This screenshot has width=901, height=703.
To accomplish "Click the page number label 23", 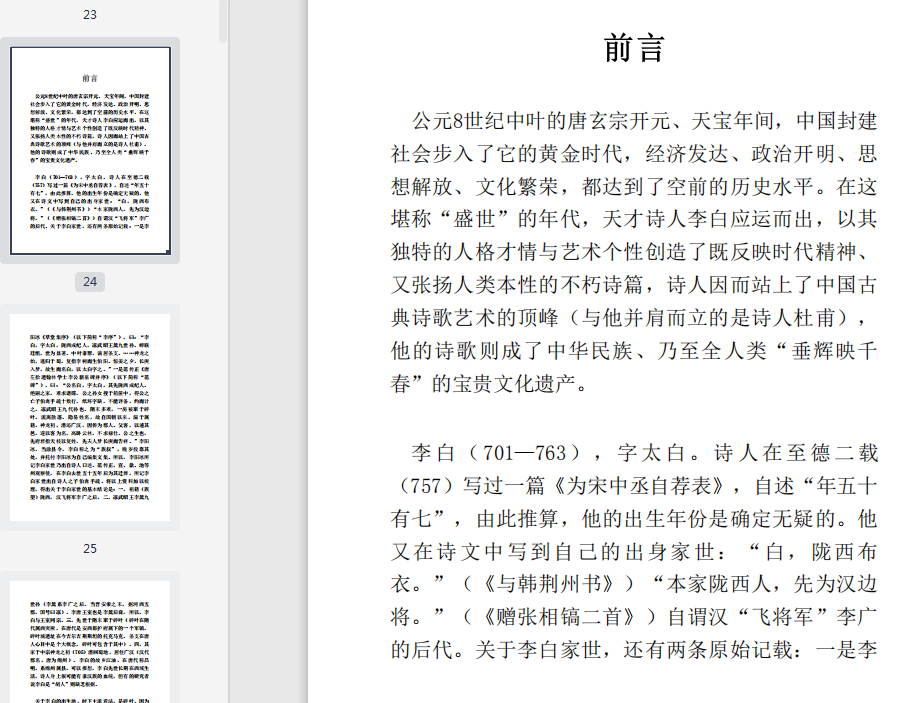I will pyautogui.click(x=90, y=15).
